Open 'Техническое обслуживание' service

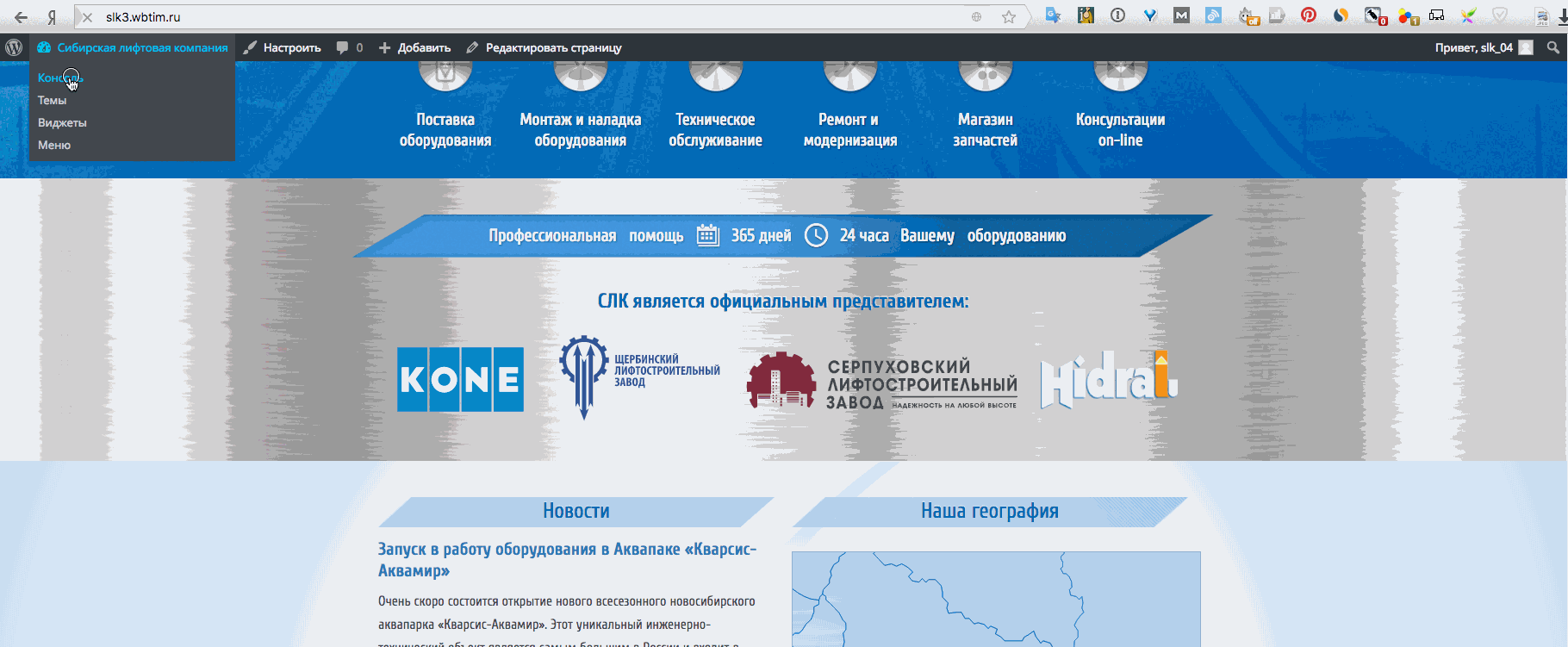pyautogui.click(x=715, y=129)
